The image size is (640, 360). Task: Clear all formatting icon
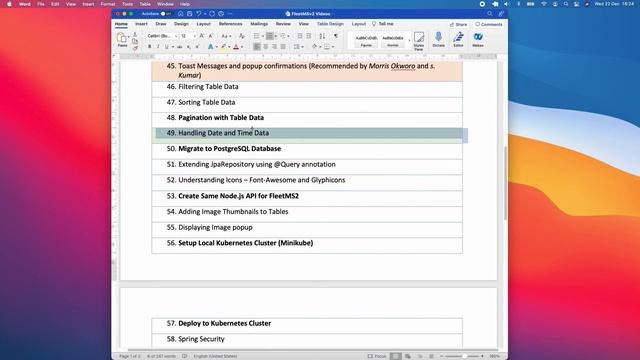(242, 36)
